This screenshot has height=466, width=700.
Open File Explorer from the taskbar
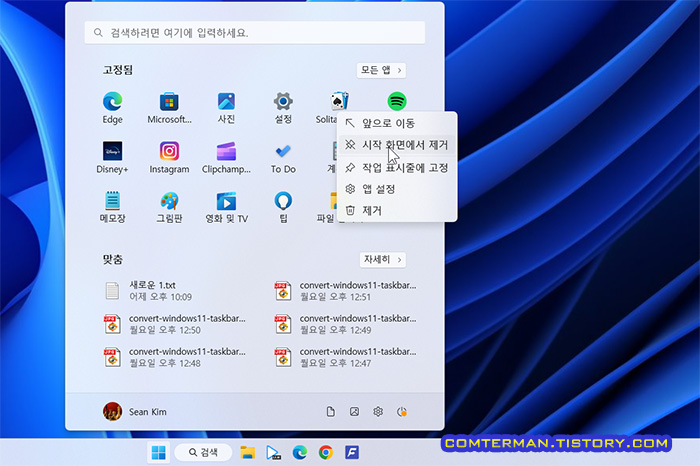pos(247,453)
